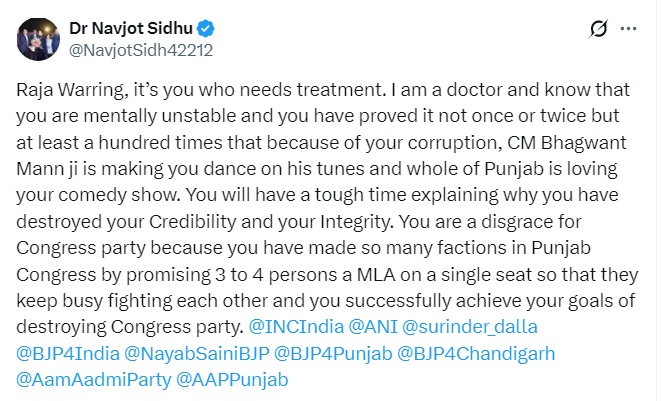Click the opening words "Raja Warring"

click(x=66, y=89)
